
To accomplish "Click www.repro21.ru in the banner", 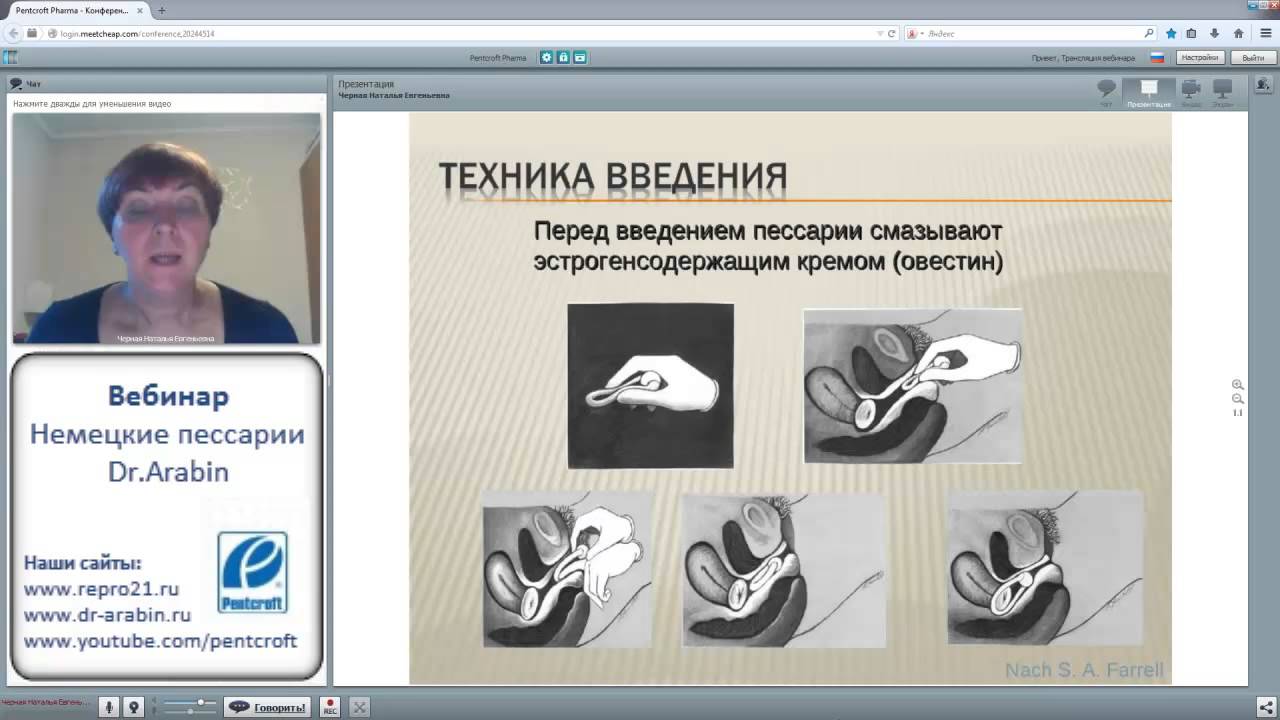I will [101, 589].
